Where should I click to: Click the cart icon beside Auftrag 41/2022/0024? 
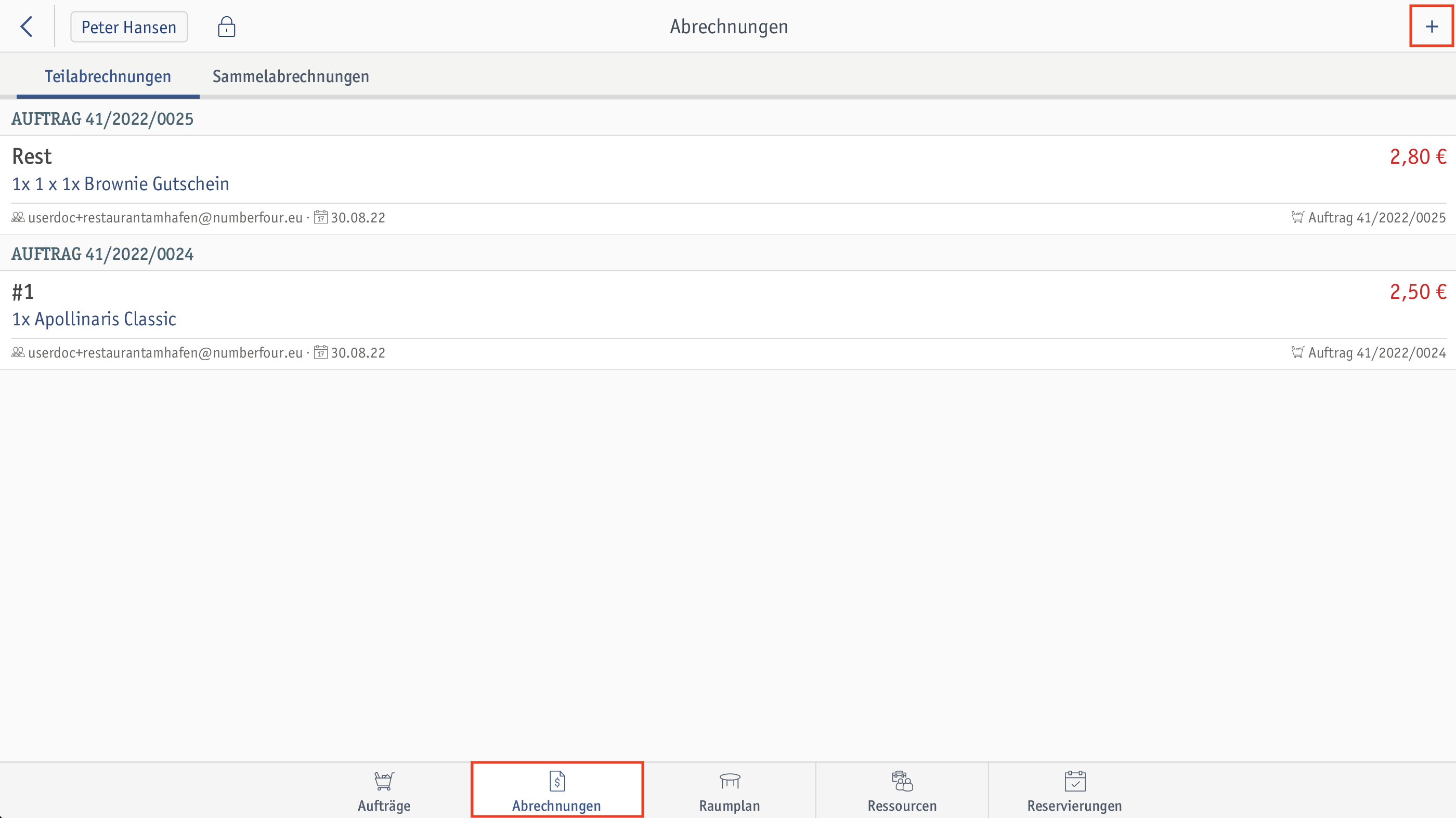click(1298, 352)
